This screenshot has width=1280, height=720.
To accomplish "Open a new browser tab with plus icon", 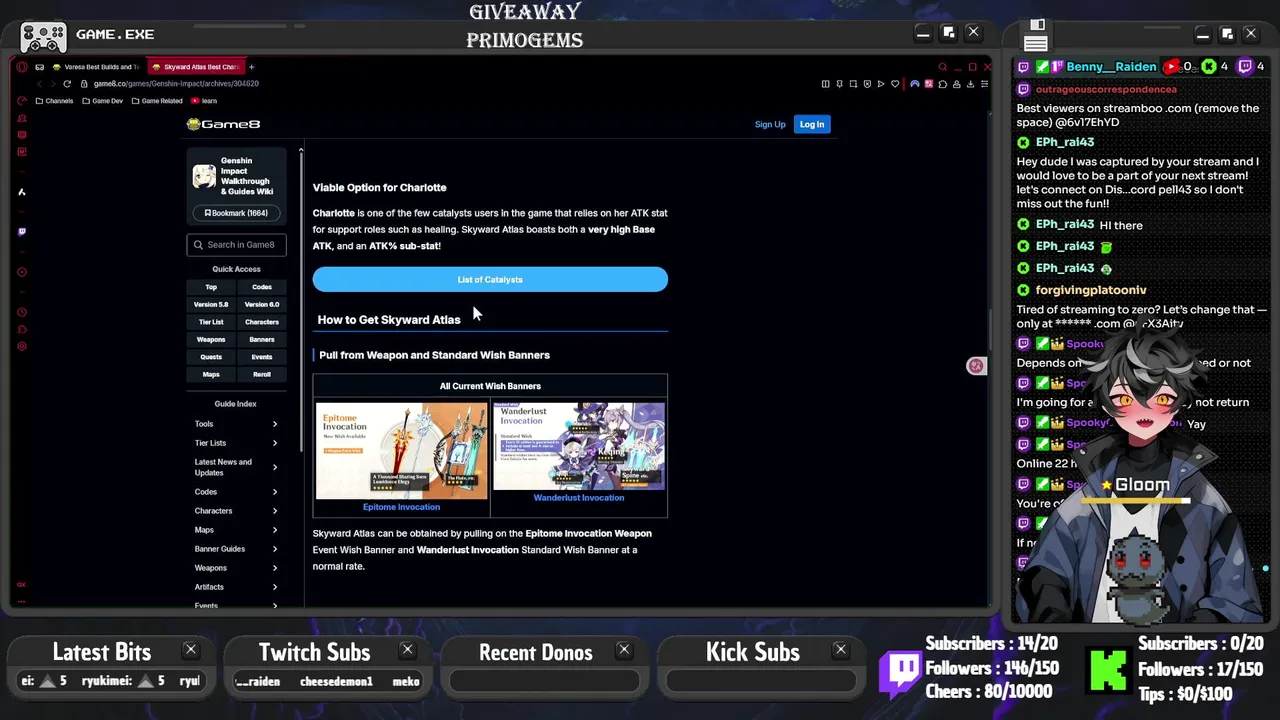I will [x=252, y=67].
